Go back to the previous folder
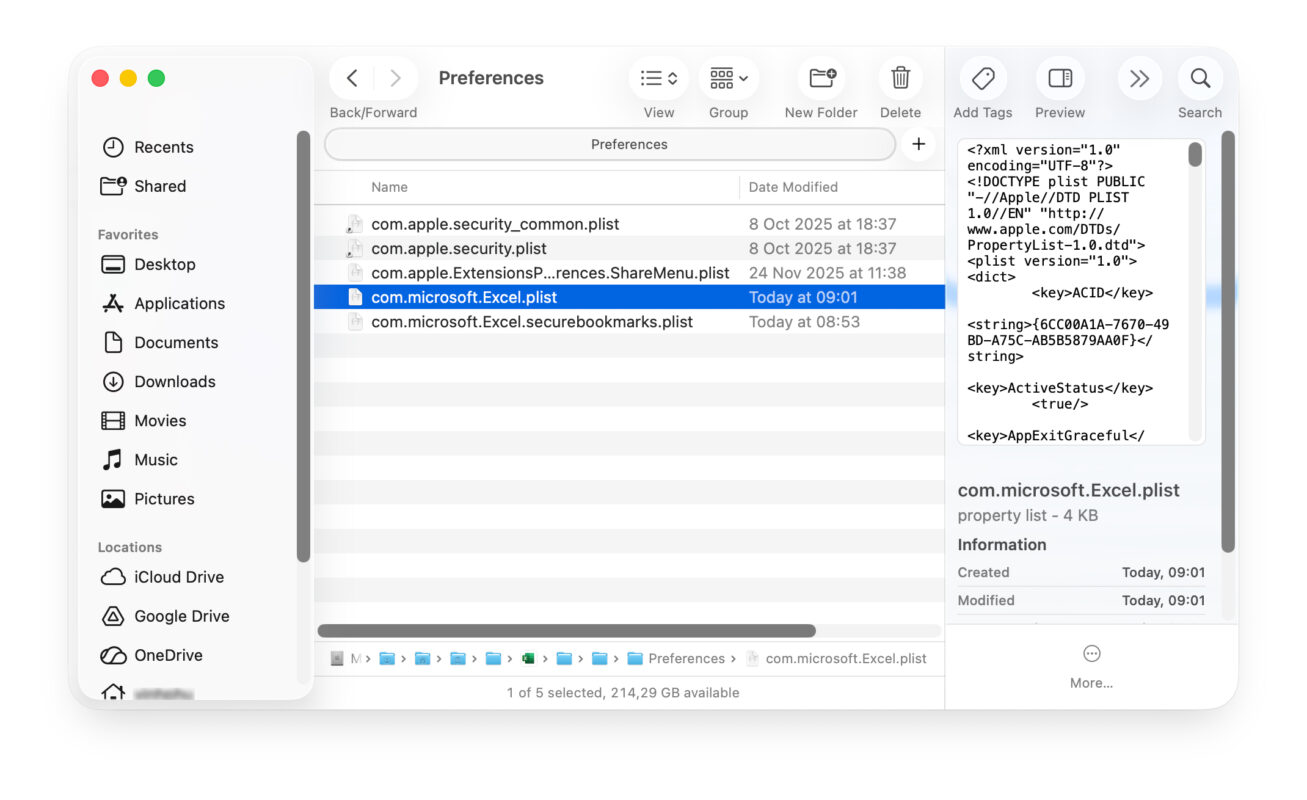The width and height of the screenshot is (1307, 800). point(351,78)
